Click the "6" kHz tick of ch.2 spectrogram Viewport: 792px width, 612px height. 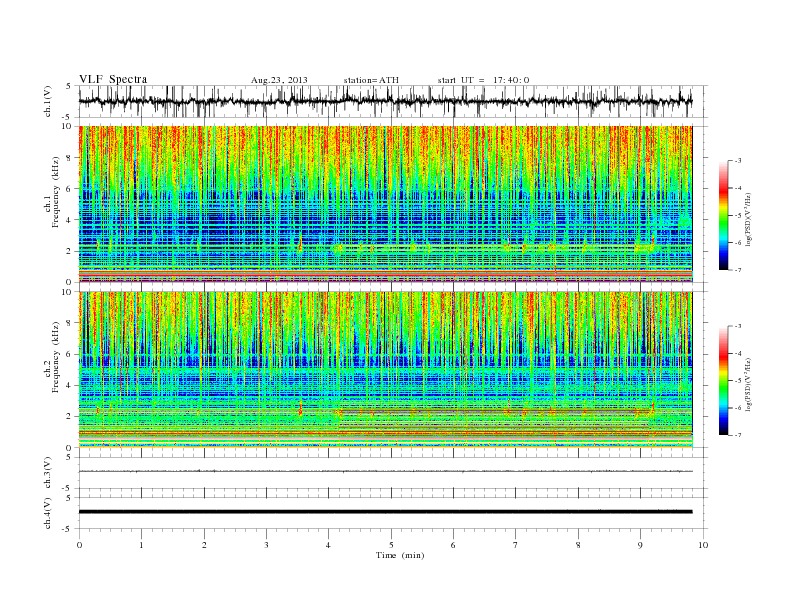[70, 354]
